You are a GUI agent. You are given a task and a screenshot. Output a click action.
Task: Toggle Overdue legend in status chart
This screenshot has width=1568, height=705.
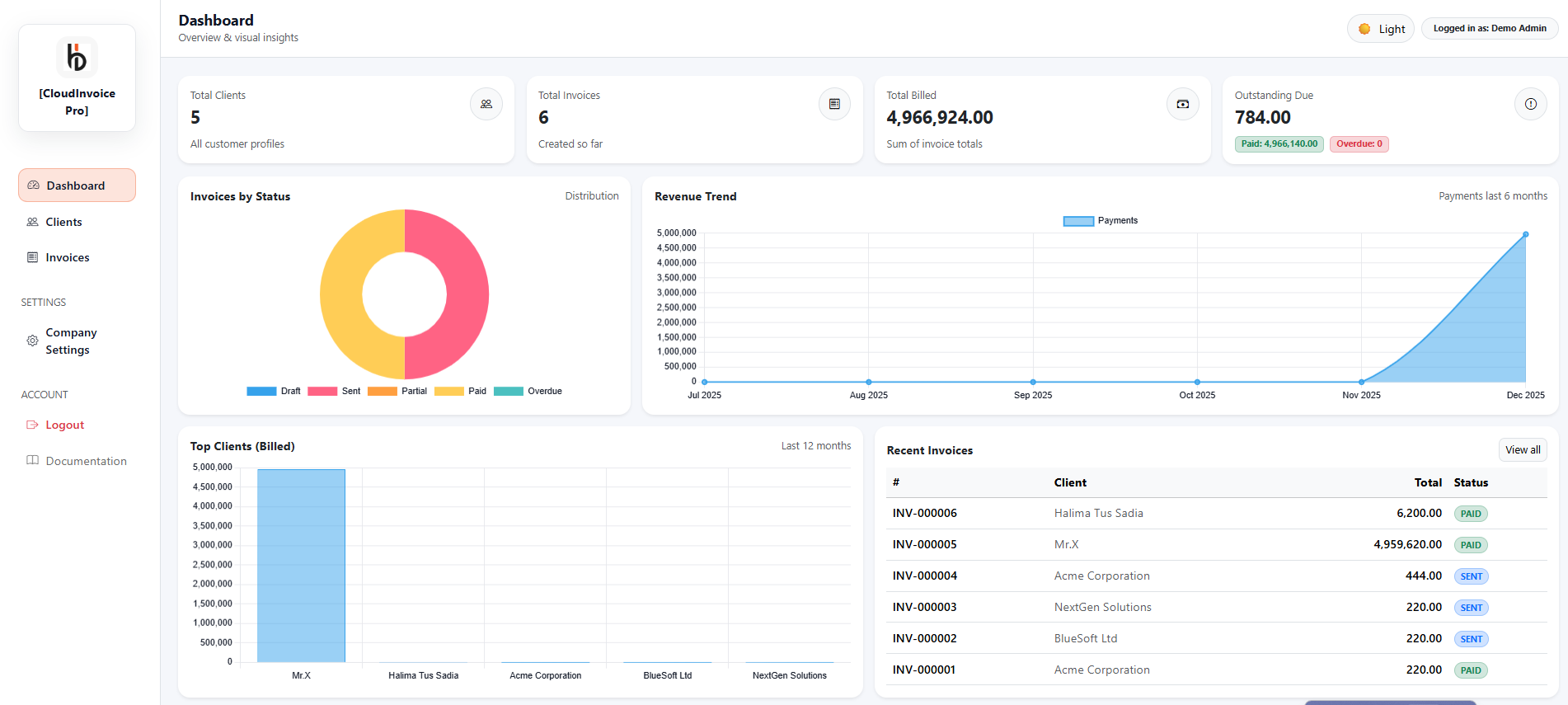(x=528, y=391)
